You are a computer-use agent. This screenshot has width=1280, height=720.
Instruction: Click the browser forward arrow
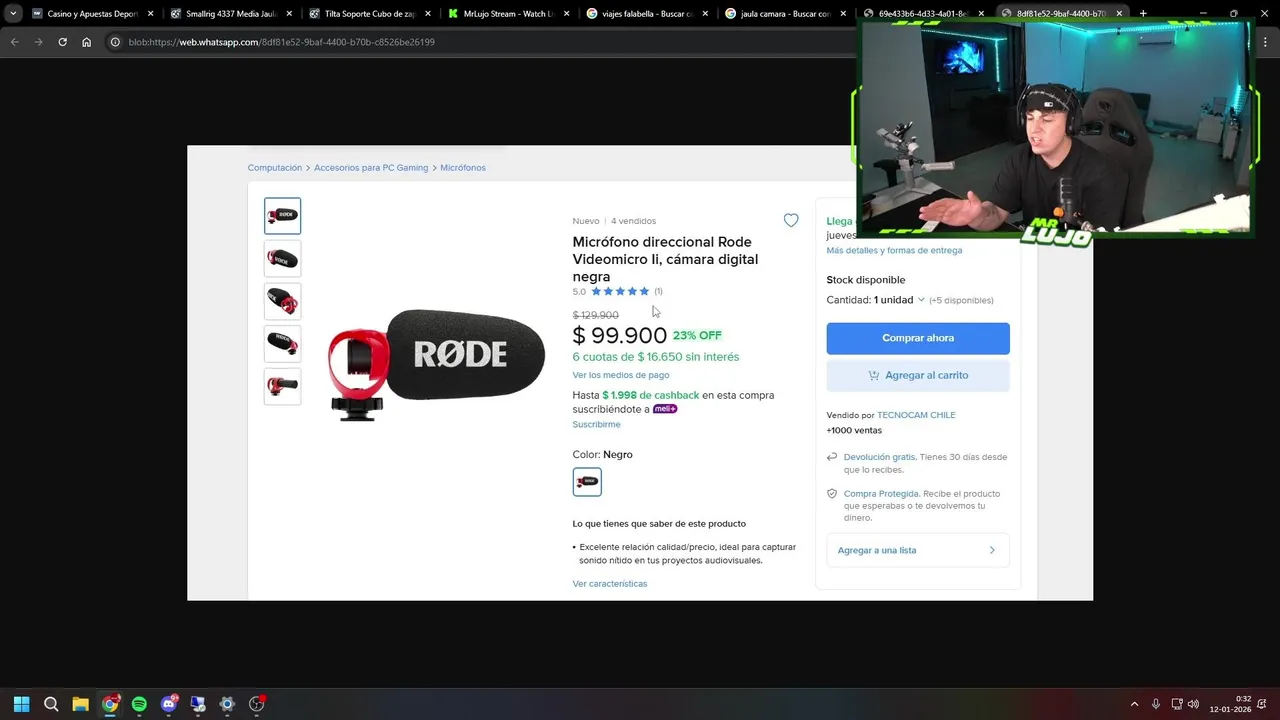(x=39, y=42)
